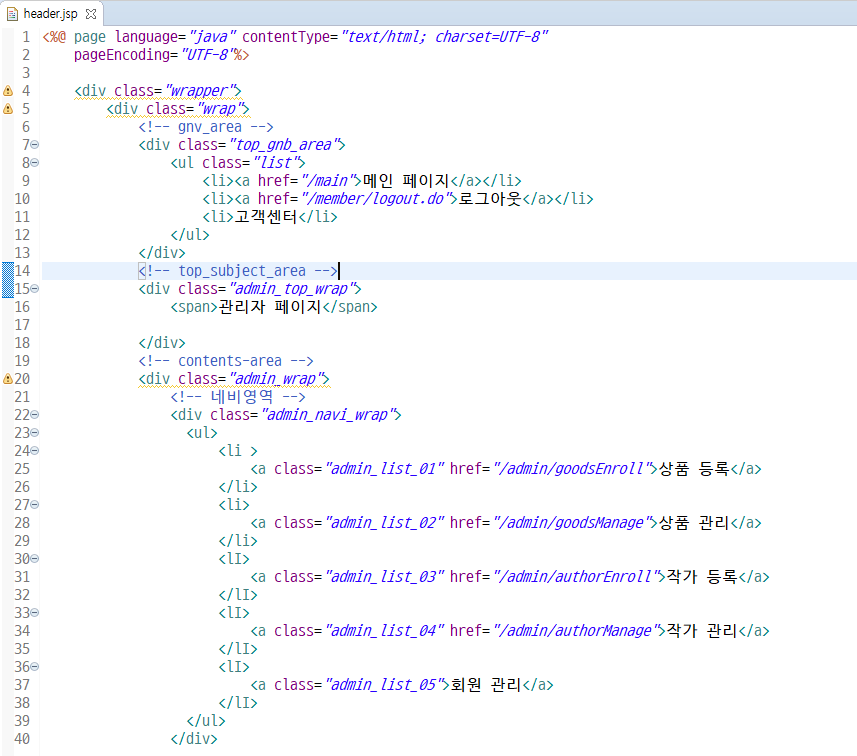Close the header.jsp tab
Screen dimensions: 857x756
[x=91, y=14]
